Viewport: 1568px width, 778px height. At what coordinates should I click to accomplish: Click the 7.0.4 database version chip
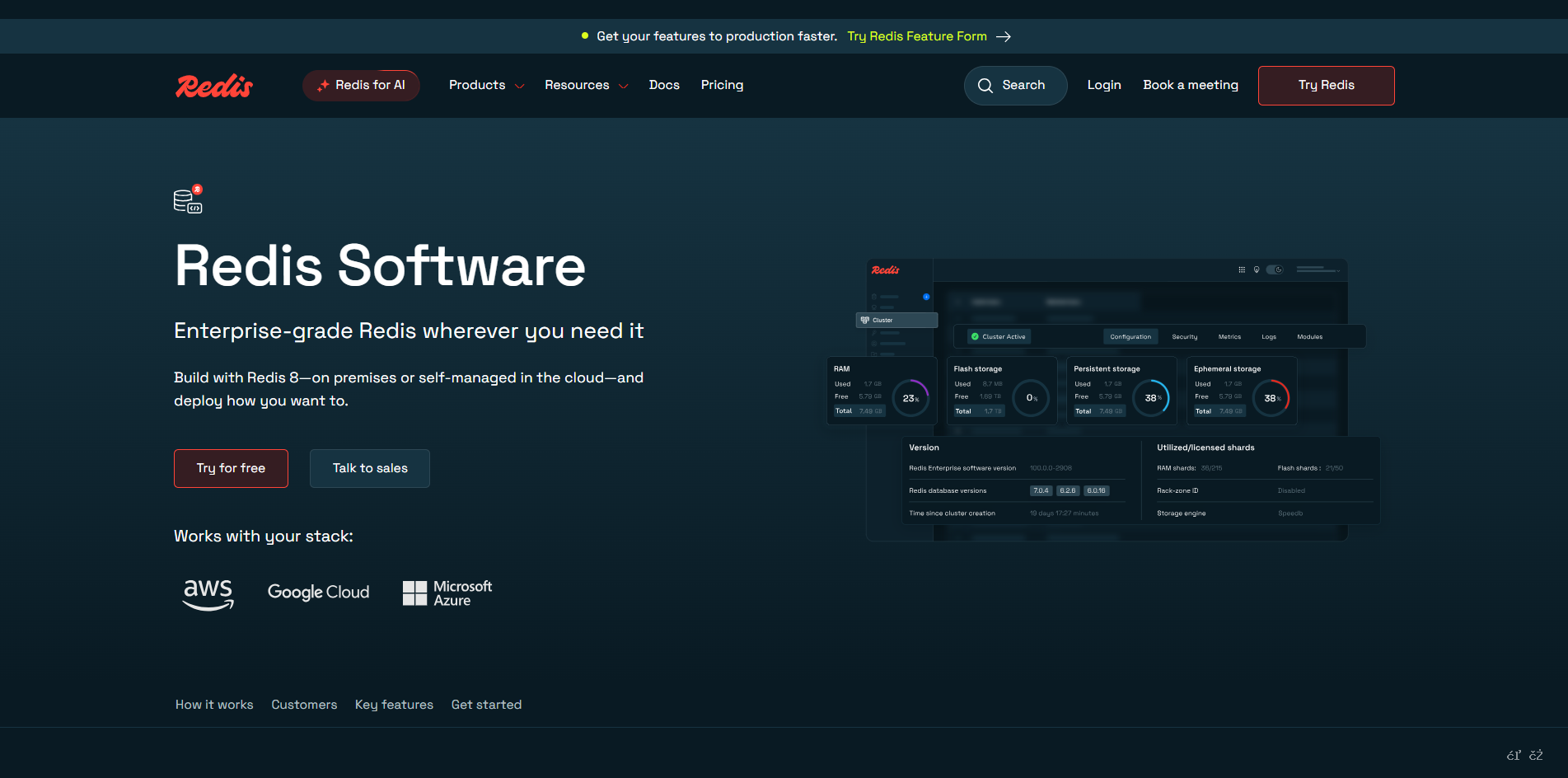[x=1041, y=490]
